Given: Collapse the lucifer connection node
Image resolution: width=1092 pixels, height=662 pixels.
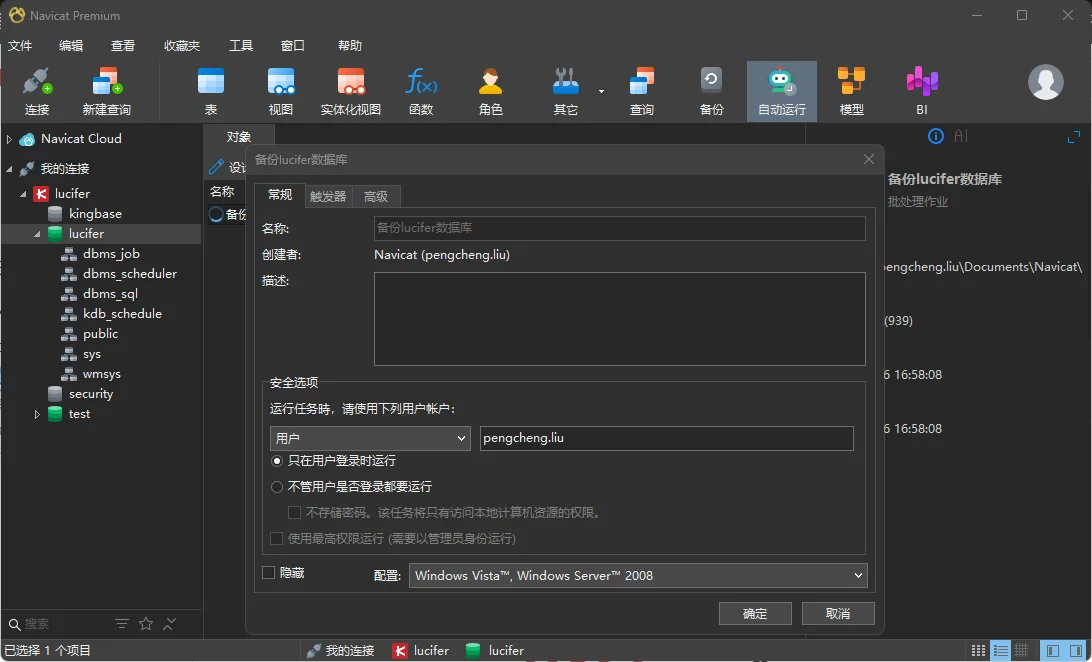Looking at the screenshot, I should [x=23, y=194].
